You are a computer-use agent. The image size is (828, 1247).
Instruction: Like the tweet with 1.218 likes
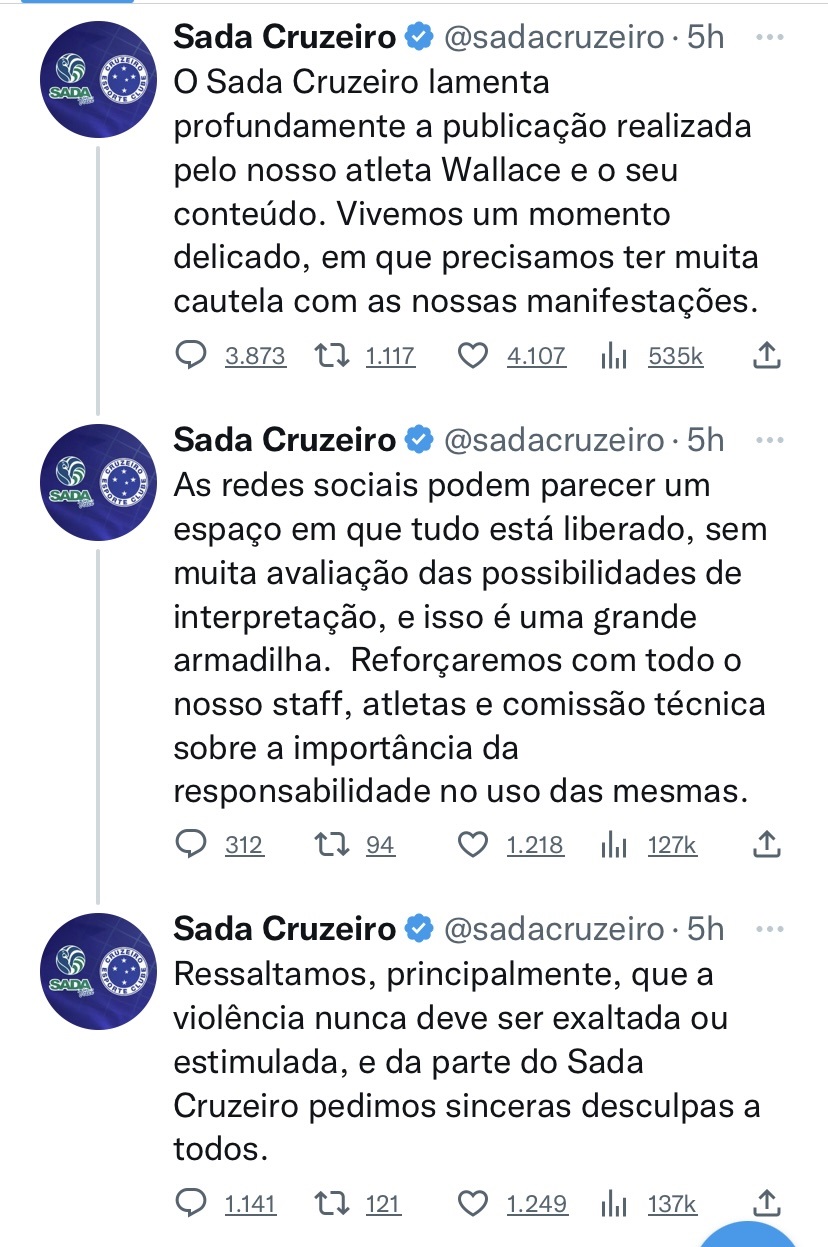(x=472, y=845)
